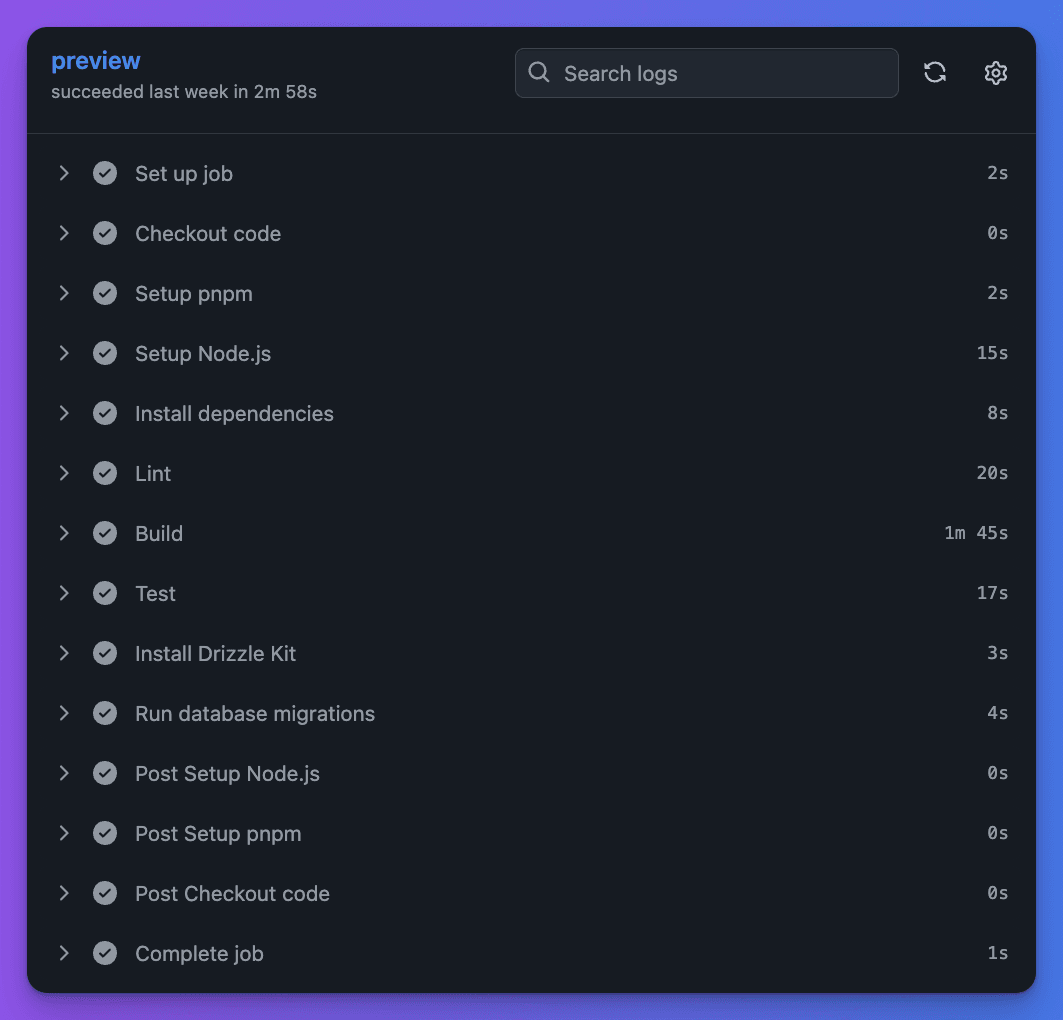Screen dimensions: 1063x1020
Task: Expand the Setup Node.js step chevron
Action: click(64, 353)
